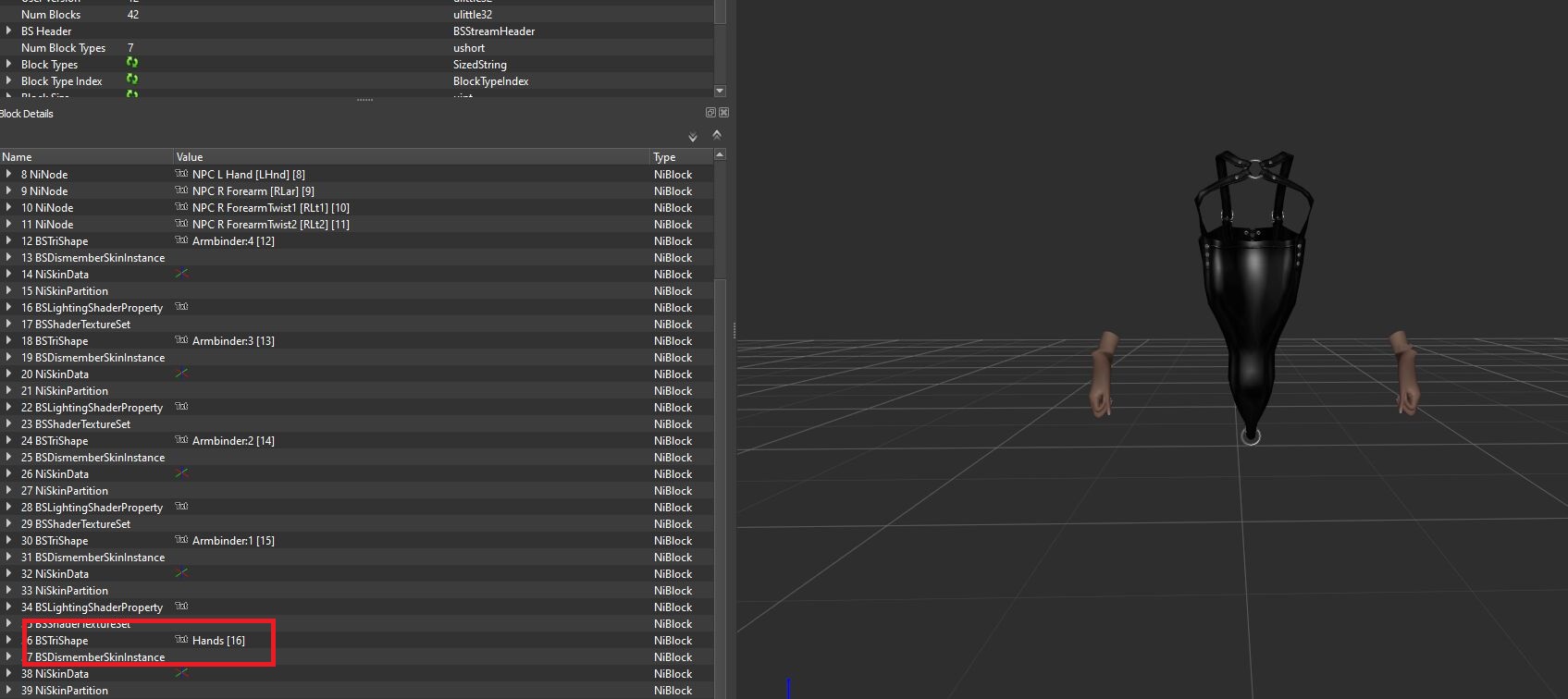Expand the 15 NiSkinPartition block
This screenshot has width=1568, height=699.
(x=9, y=290)
